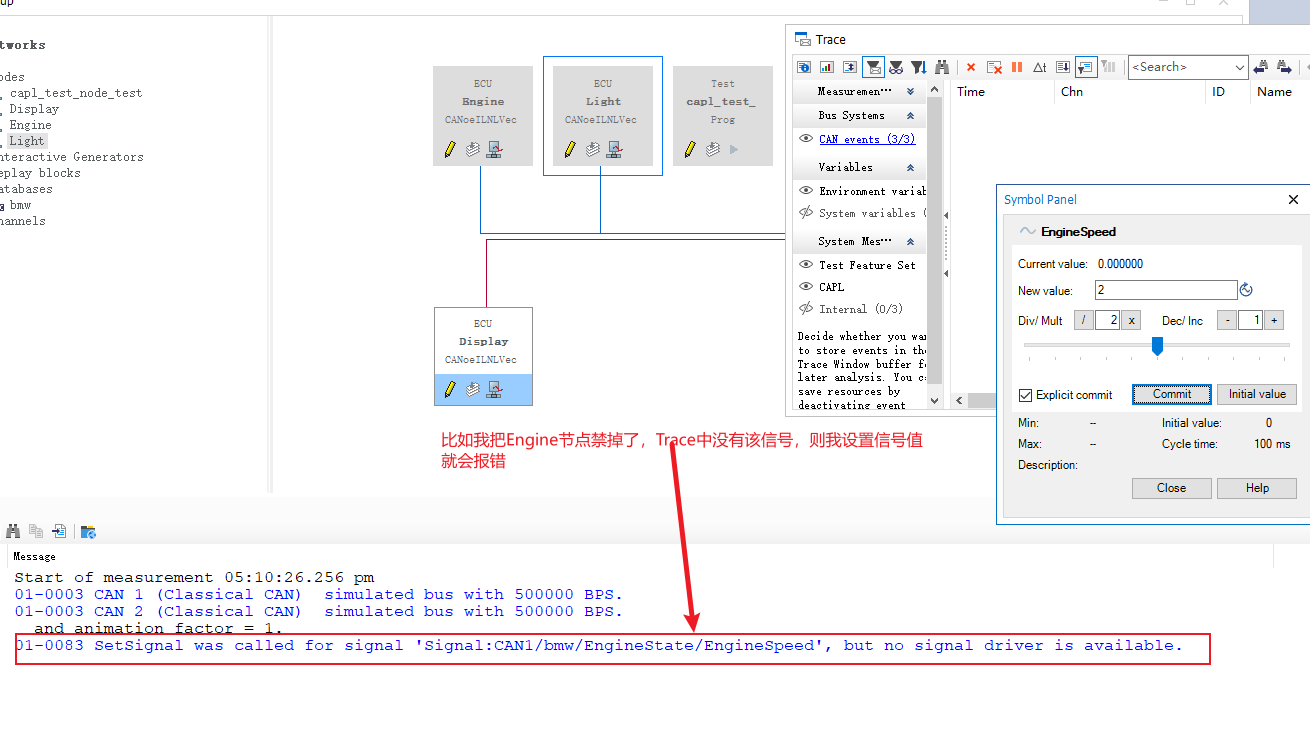Adjust the value slider in Symbol Panel
The height and width of the screenshot is (730, 1310).
click(1157, 346)
